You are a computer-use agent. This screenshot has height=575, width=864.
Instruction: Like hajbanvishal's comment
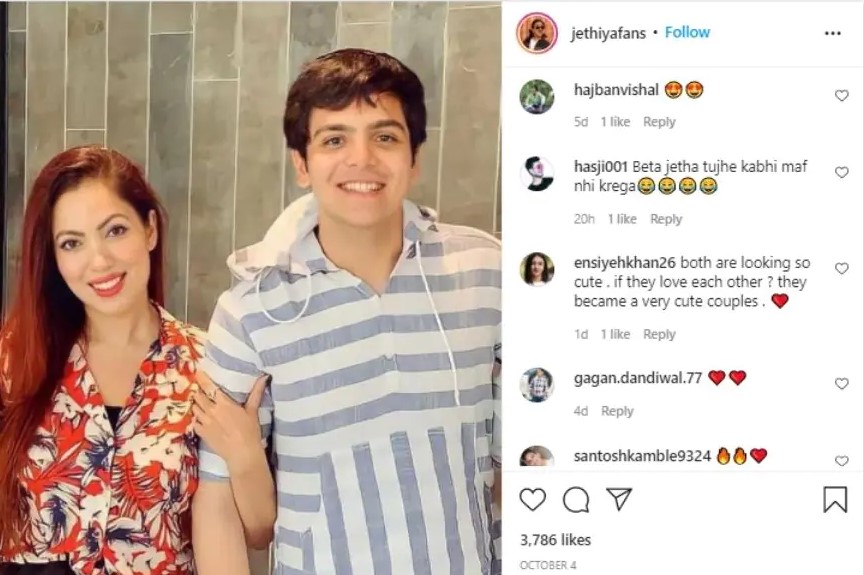tap(841, 95)
